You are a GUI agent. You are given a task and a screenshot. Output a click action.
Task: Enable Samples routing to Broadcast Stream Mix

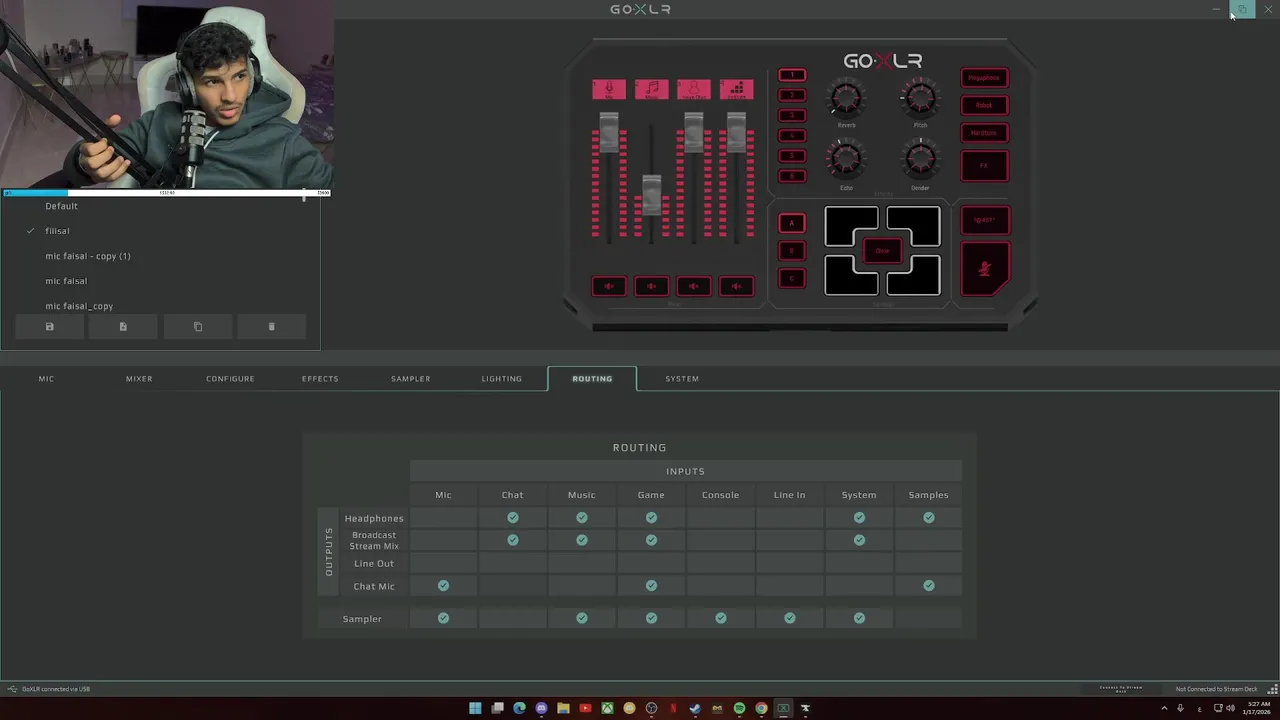click(x=929, y=540)
